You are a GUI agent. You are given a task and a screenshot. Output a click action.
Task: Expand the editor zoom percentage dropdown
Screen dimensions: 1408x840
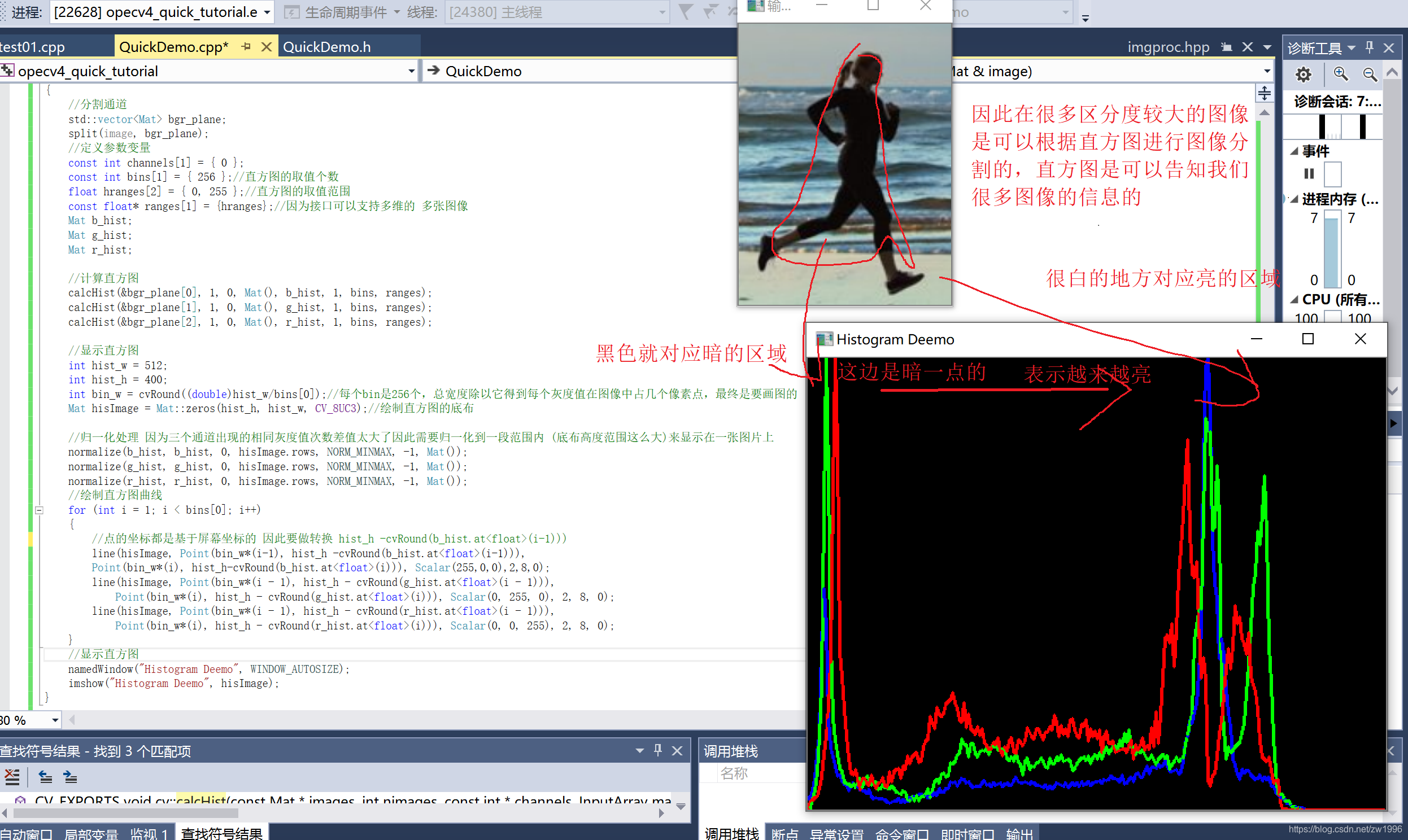coord(55,720)
